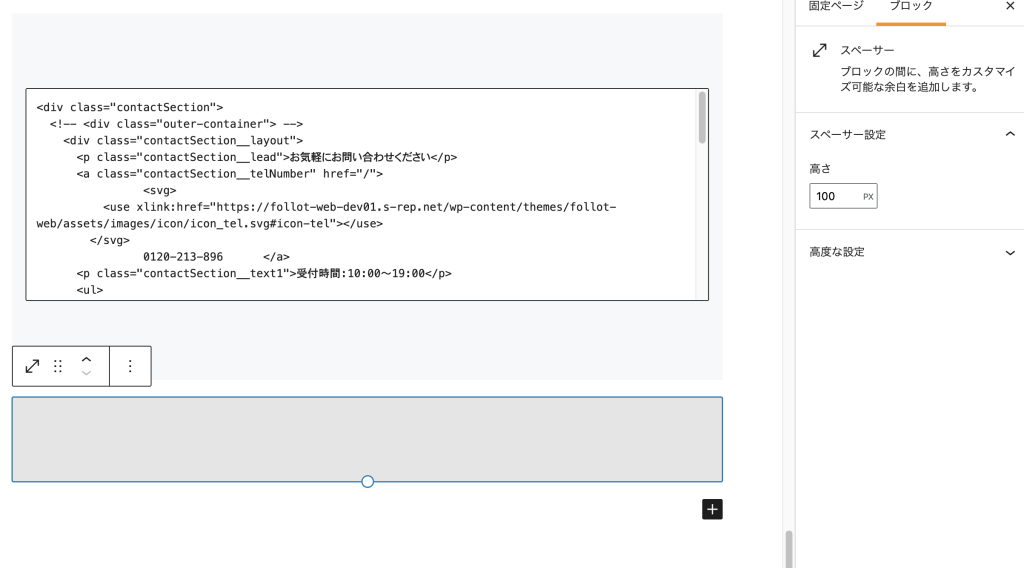Click the spacer's circular resize handle

pyautogui.click(x=367, y=482)
